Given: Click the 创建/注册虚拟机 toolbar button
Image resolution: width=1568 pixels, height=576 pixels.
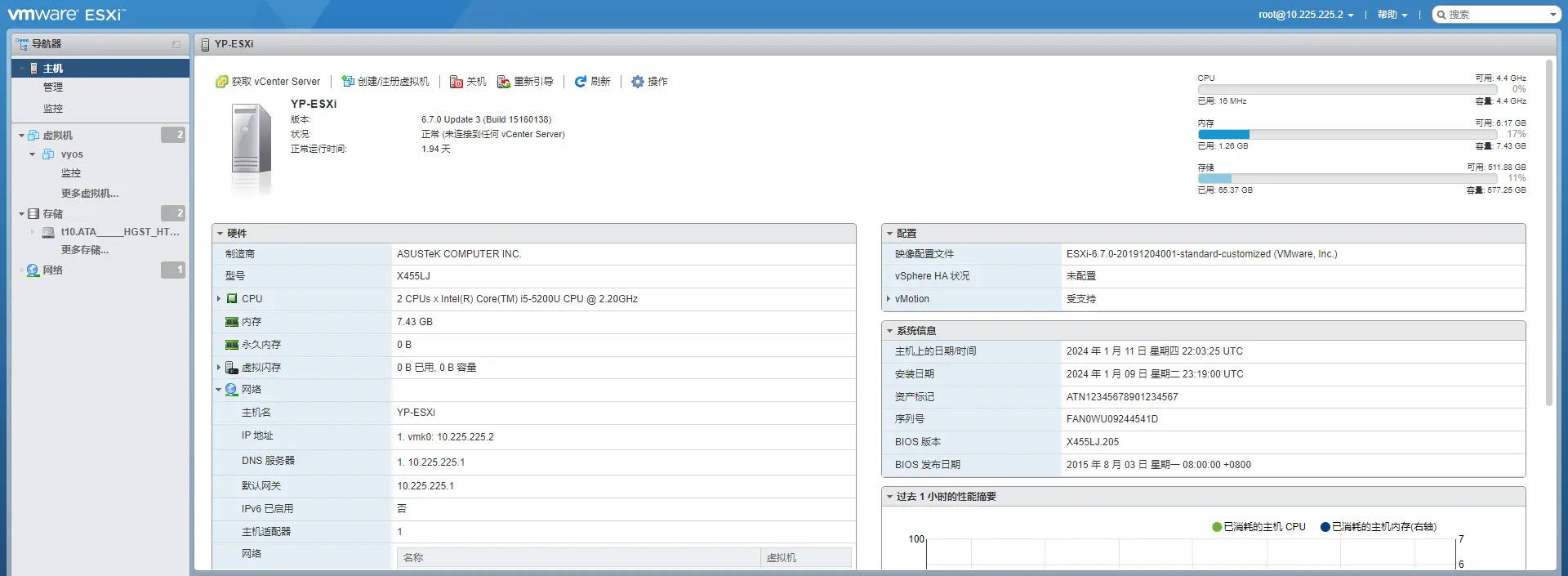Looking at the screenshot, I should (x=385, y=82).
